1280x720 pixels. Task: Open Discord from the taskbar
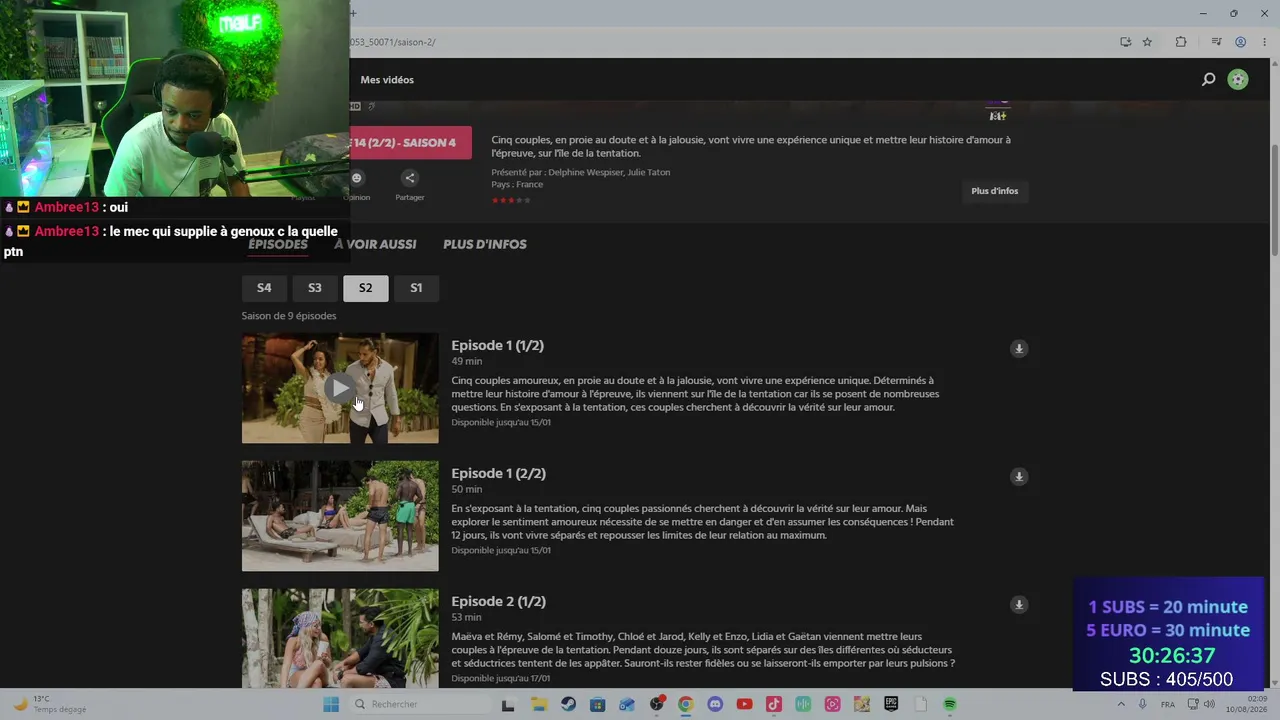pos(715,704)
